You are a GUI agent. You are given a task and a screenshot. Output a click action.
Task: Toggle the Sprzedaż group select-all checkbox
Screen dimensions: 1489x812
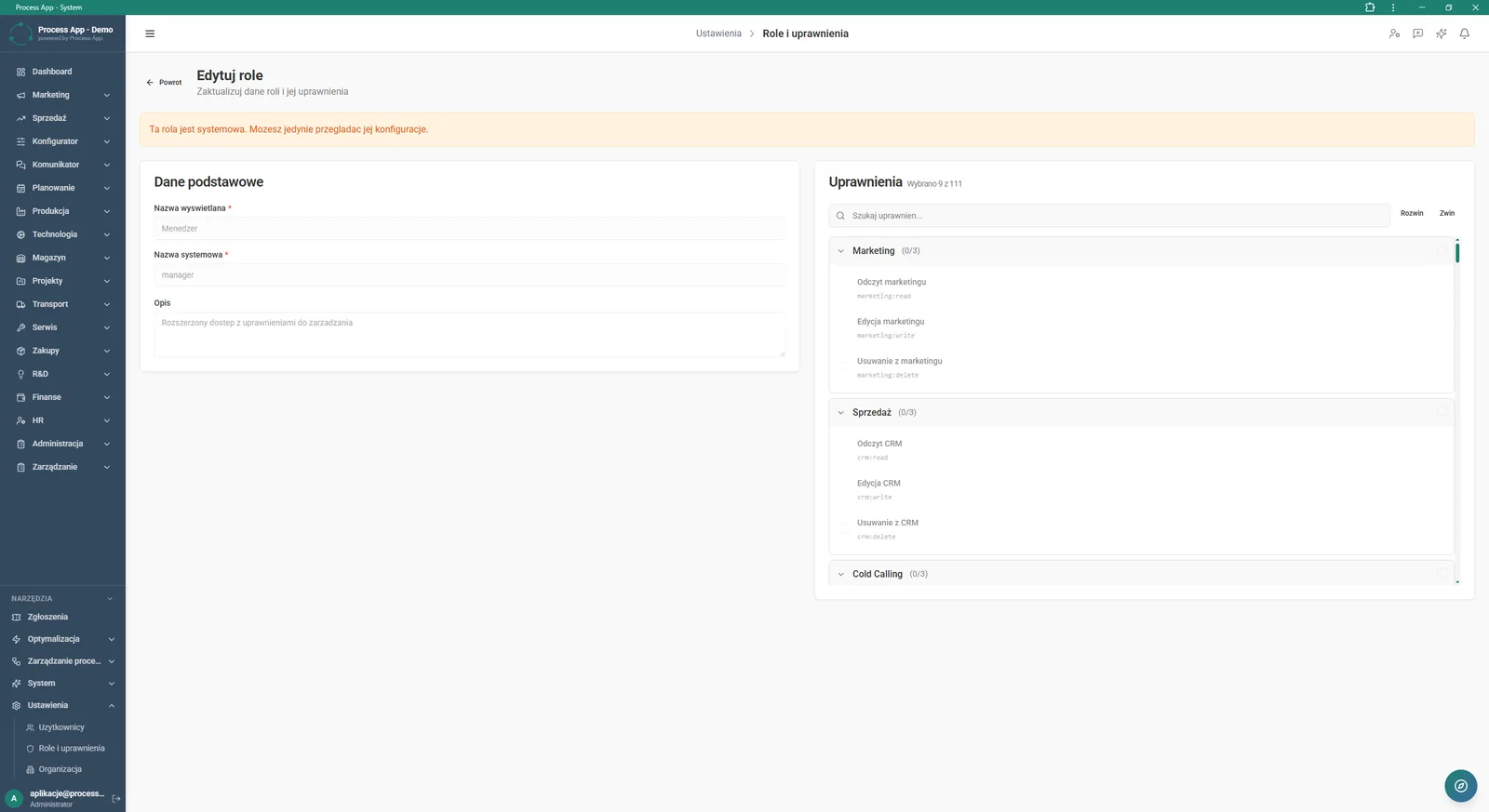click(1442, 412)
